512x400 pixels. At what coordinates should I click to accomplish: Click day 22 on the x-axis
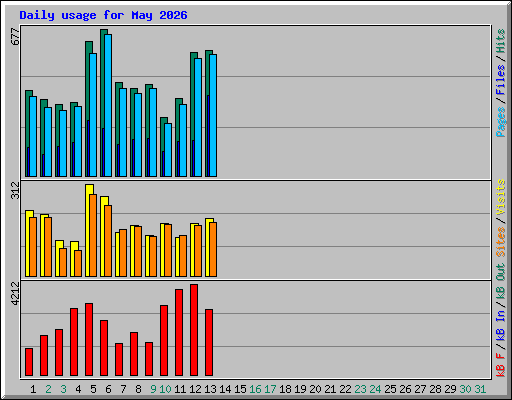[x=345, y=389]
